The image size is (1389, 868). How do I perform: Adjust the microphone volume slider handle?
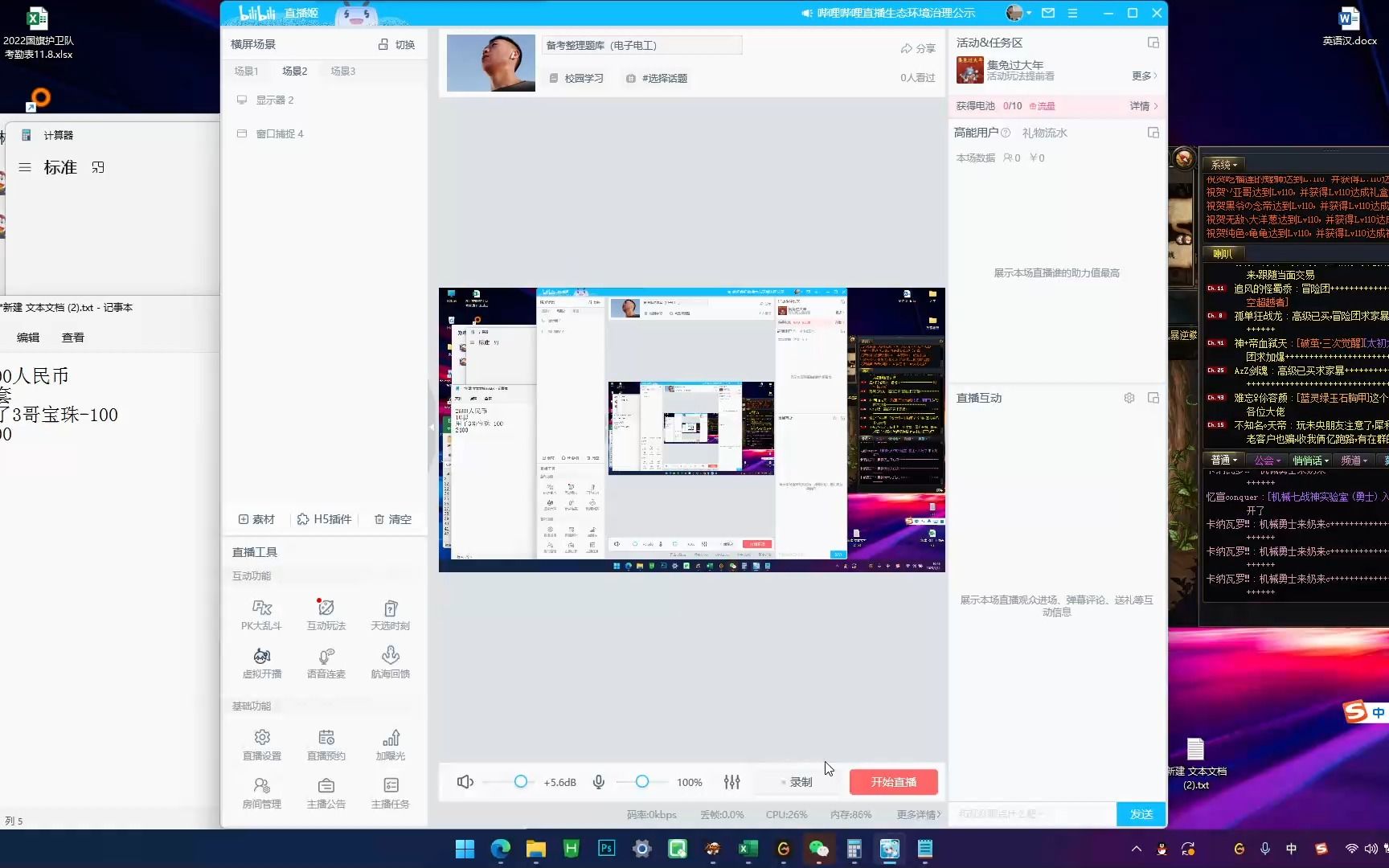point(642,782)
